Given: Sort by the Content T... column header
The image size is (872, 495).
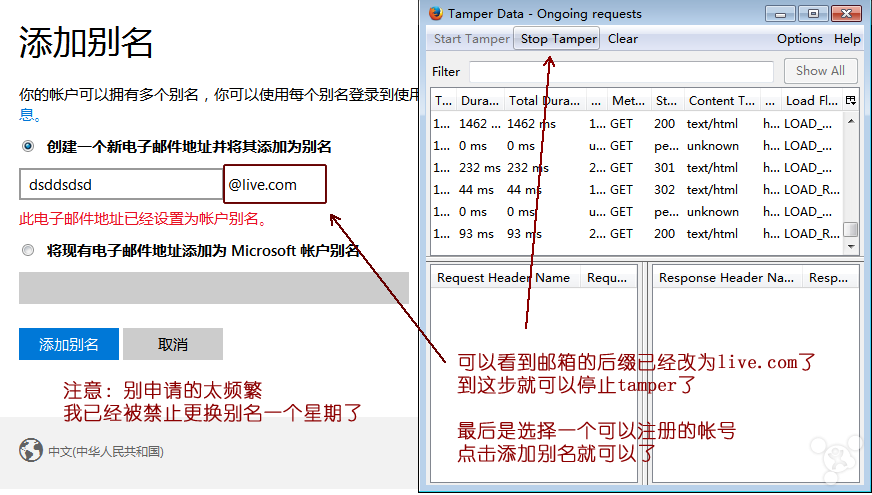Looking at the screenshot, I should 722,101.
